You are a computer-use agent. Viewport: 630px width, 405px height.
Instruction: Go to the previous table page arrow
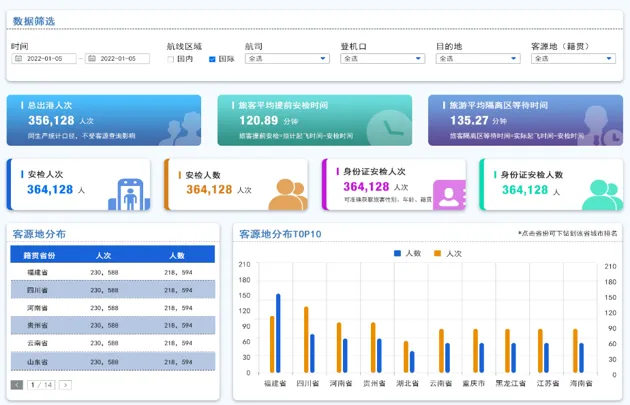pos(16,385)
